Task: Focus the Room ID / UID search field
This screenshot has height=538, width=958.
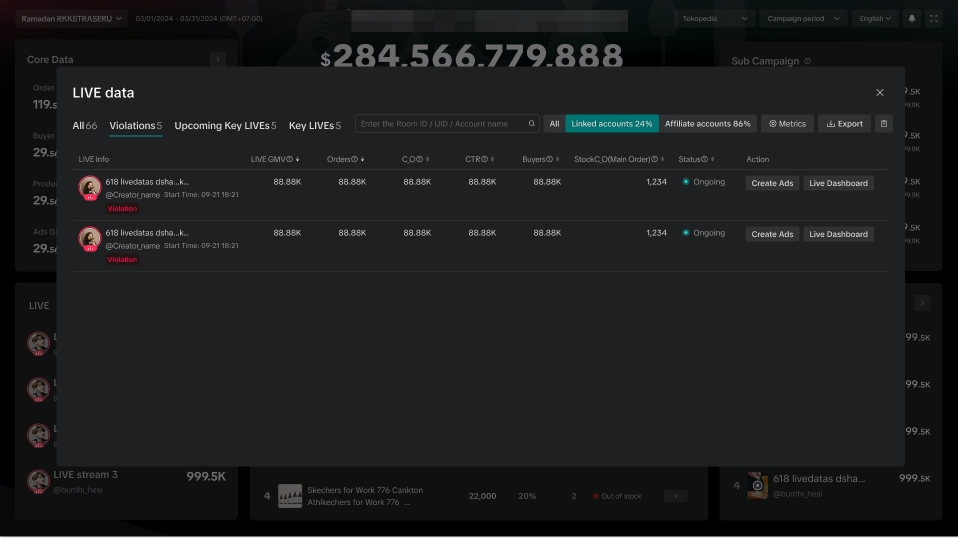Action: (x=440, y=124)
